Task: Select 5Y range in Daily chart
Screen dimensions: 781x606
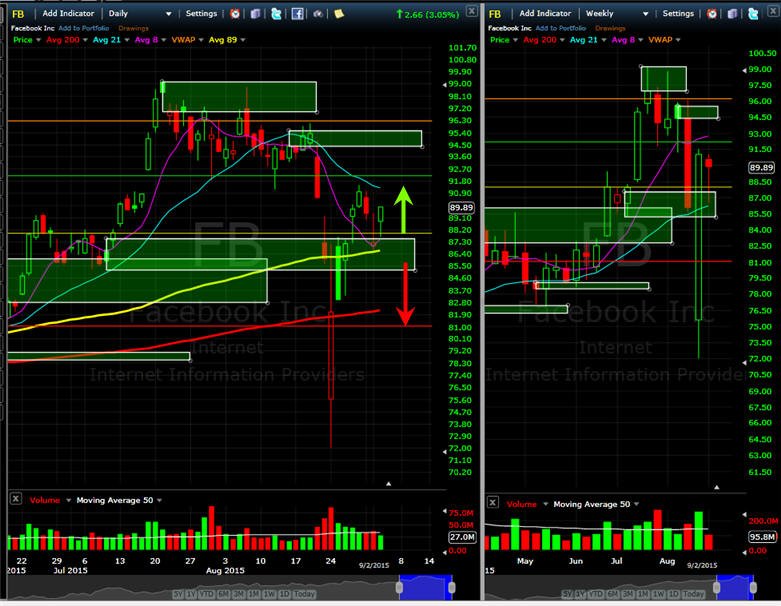Action: [x=178, y=594]
